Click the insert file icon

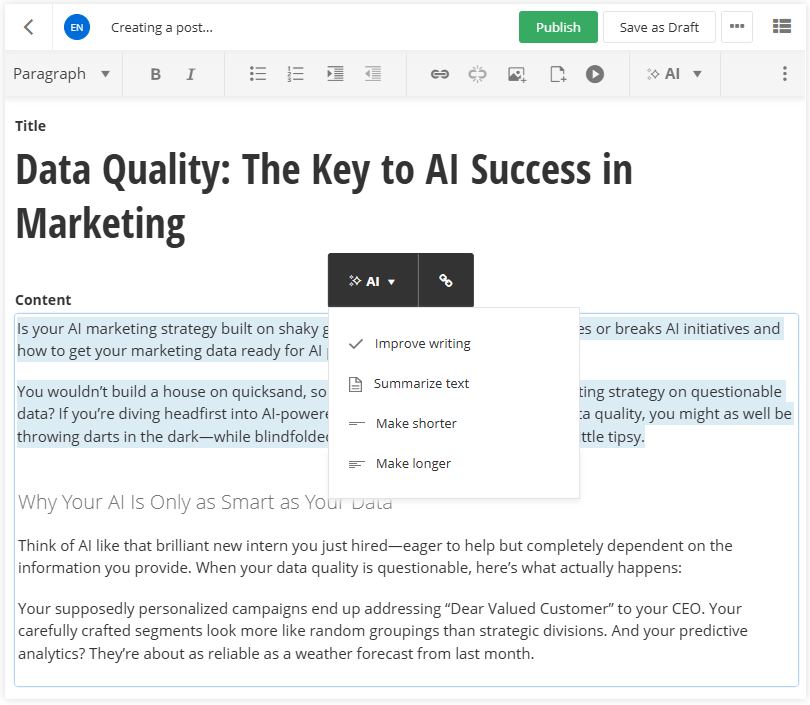[557, 74]
